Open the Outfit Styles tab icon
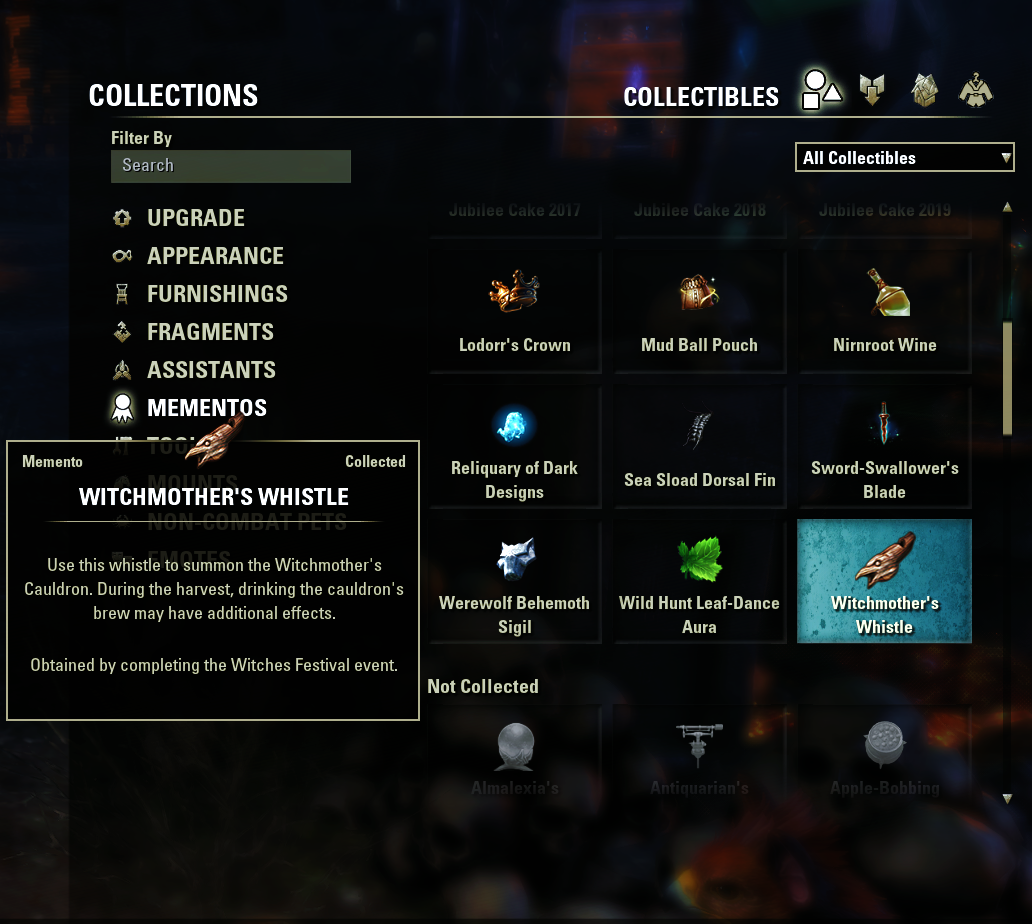Viewport: 1032px width, 924px height. (x=975, y=90)
